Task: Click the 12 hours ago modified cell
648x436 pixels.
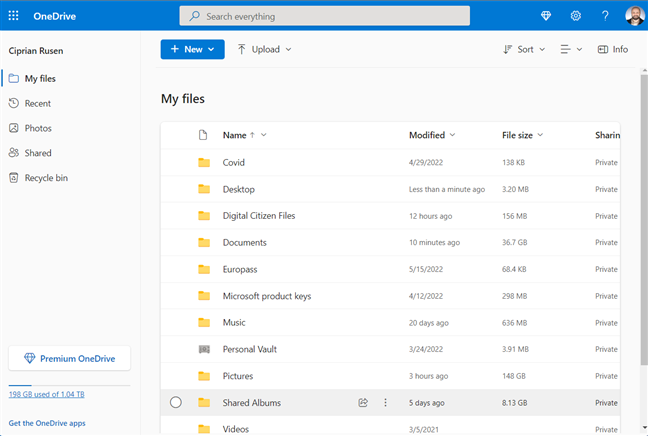Action: 430,216
